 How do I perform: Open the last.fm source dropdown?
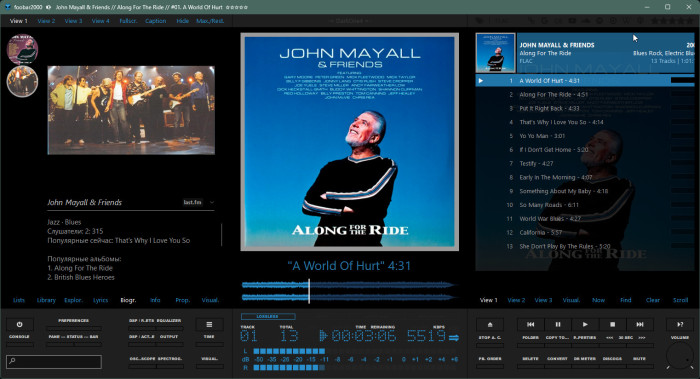coord(192,202)
